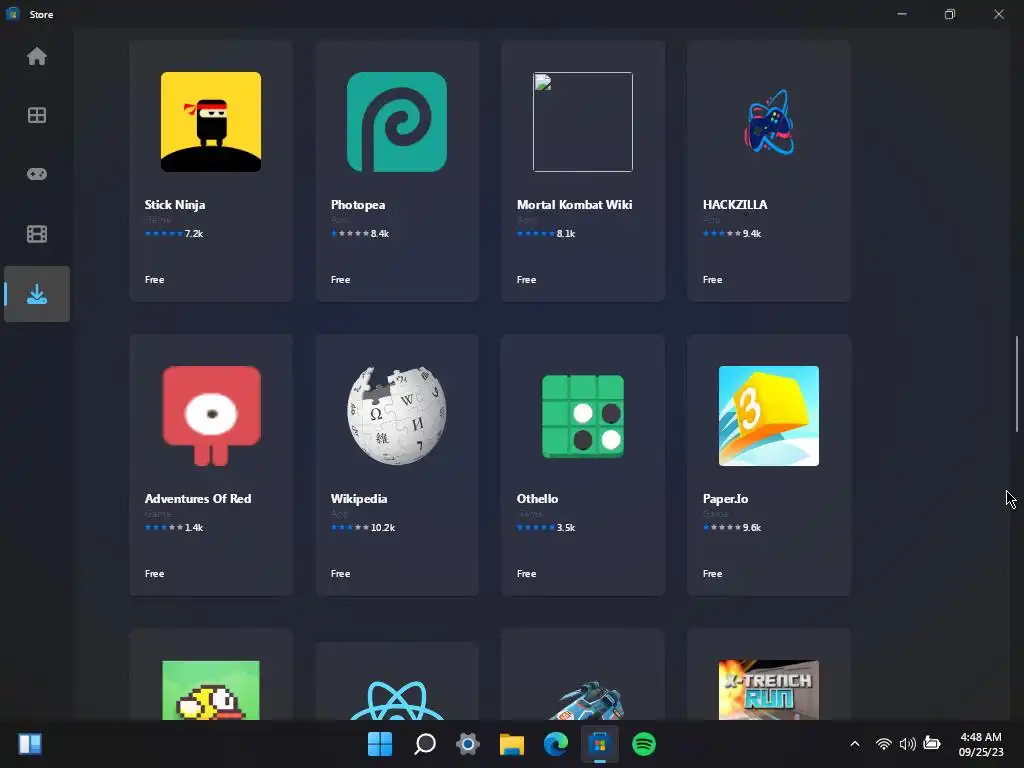1024x768 pixels.
Task: Click the Free price on Photopea
Action: tap(340, 280)
